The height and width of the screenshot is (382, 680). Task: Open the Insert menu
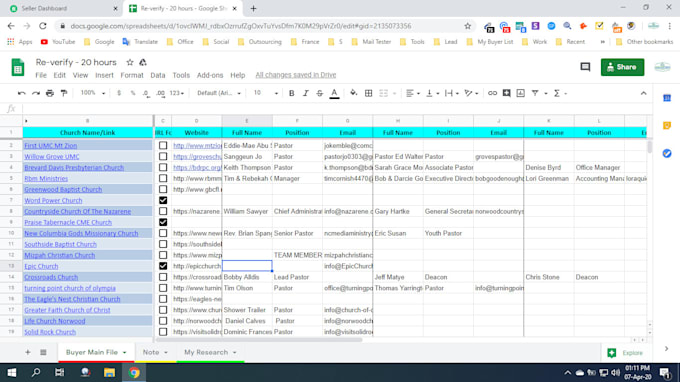click(x=104, y=75)
